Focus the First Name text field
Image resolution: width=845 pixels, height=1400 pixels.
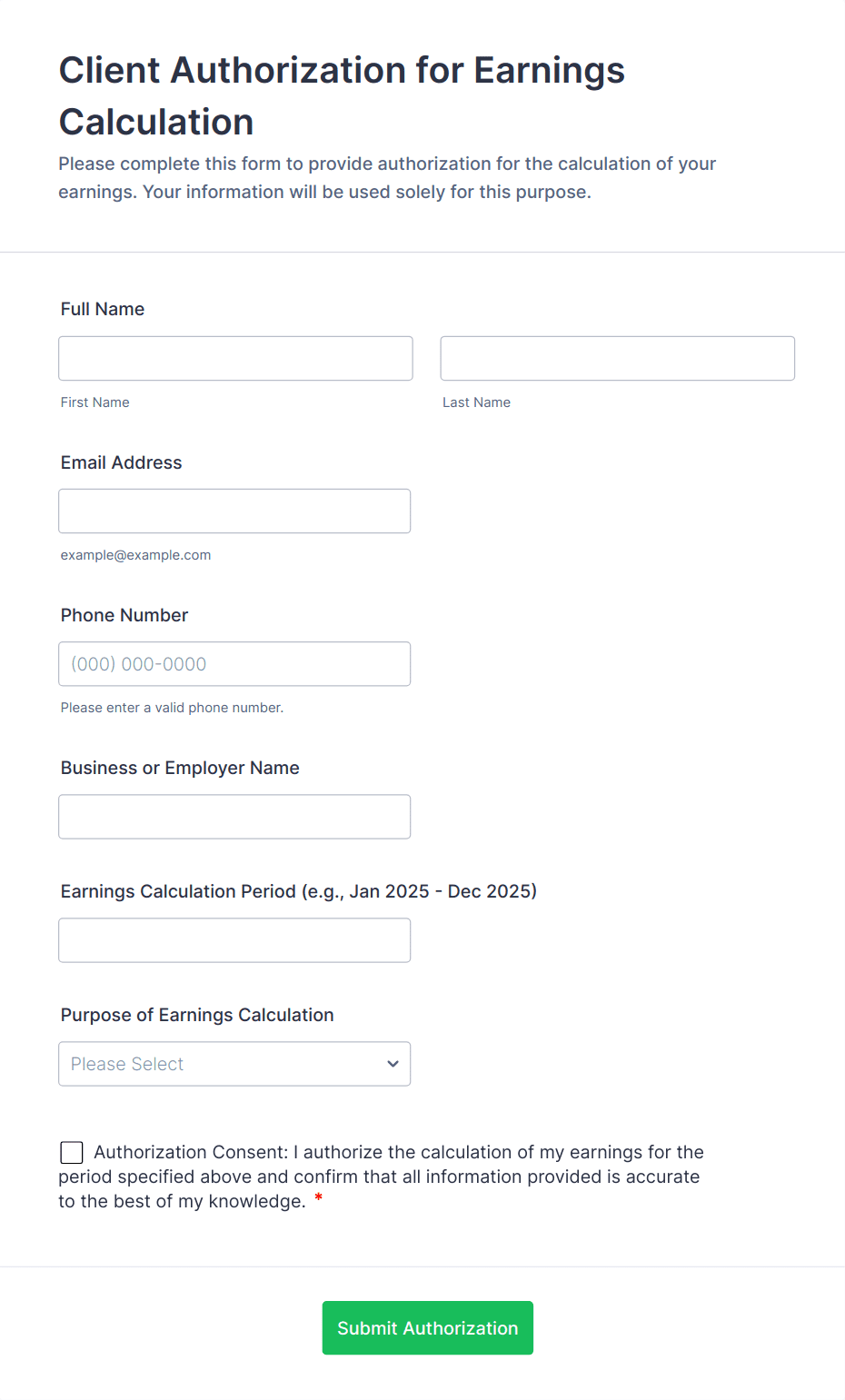[235, 359]
